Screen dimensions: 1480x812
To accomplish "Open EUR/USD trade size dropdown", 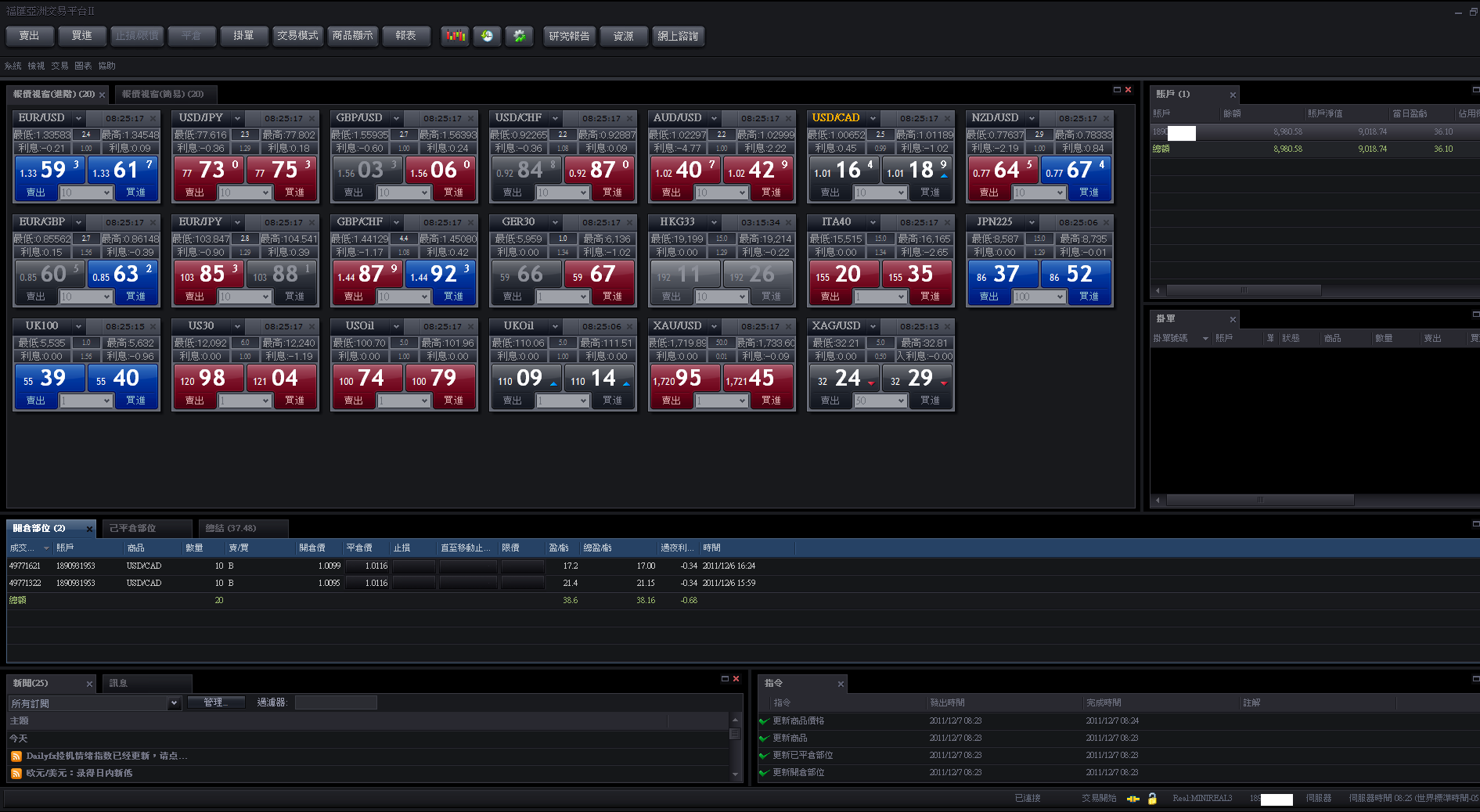I will pyautogui.click(x=107, y=193).
